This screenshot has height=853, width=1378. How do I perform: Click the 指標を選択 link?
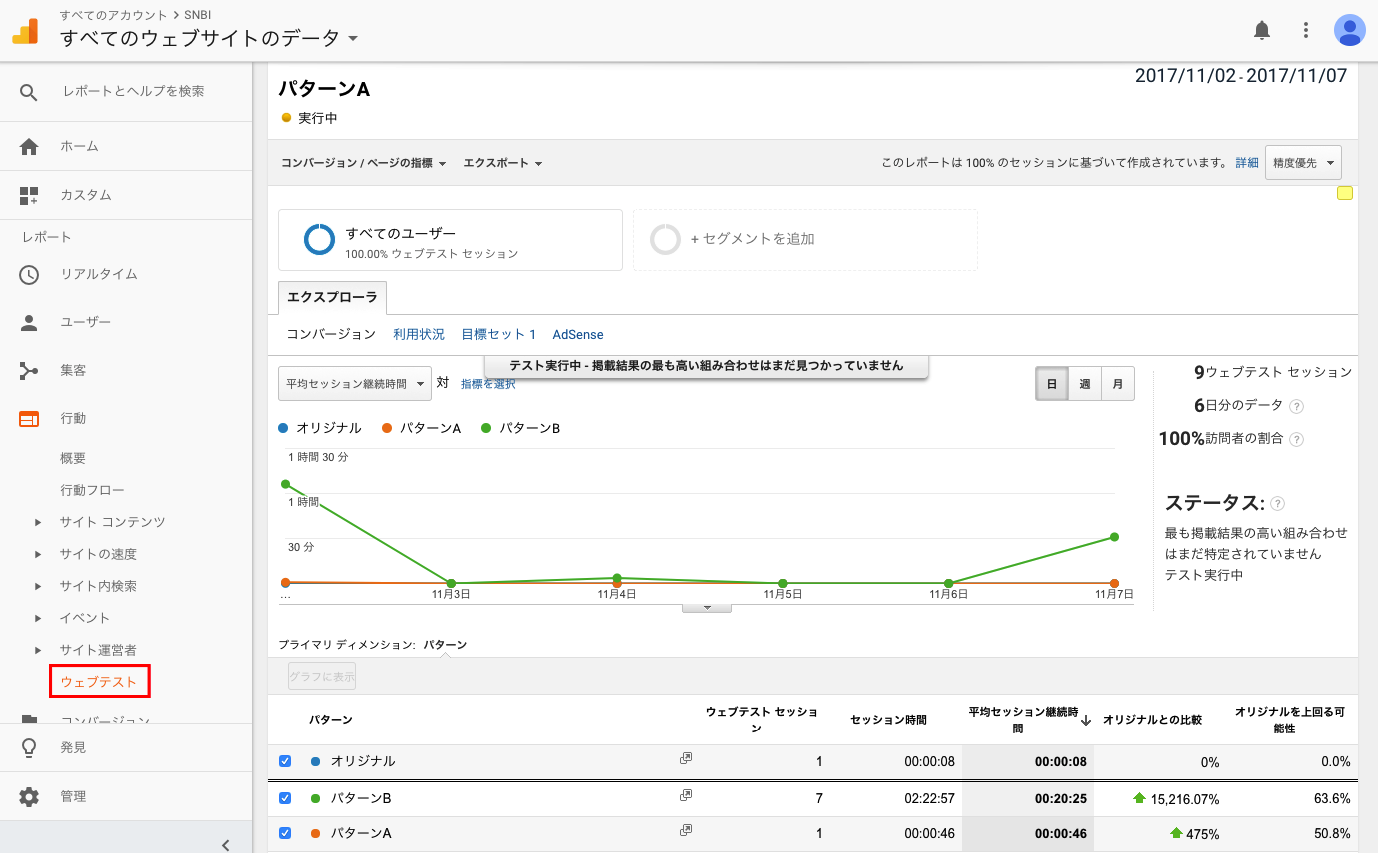point(488,384)
